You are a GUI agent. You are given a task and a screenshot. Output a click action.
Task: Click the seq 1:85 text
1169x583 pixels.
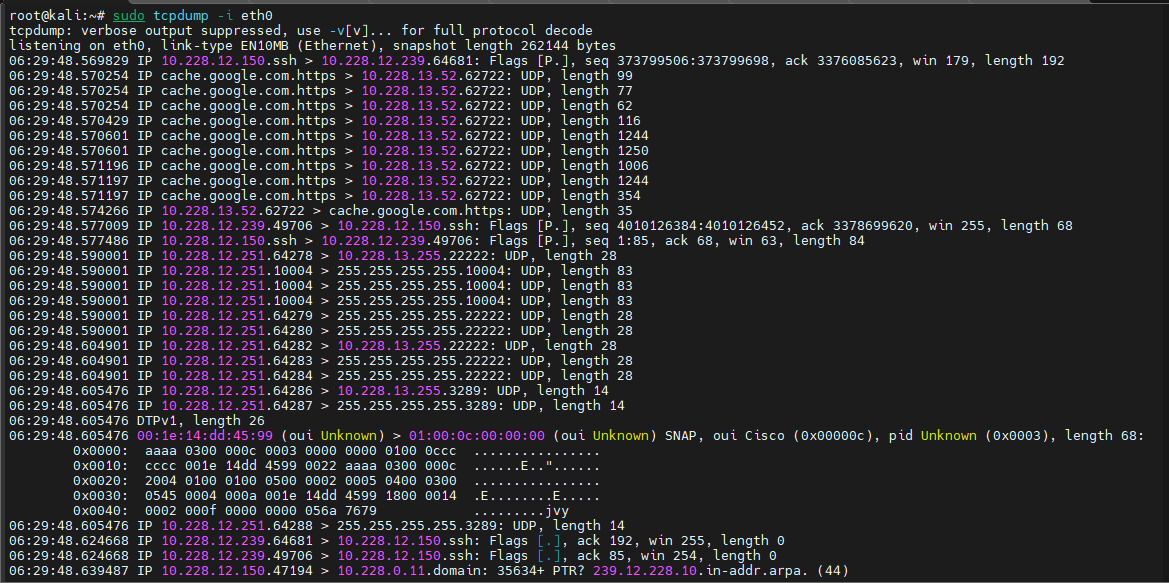click(617, 240)
